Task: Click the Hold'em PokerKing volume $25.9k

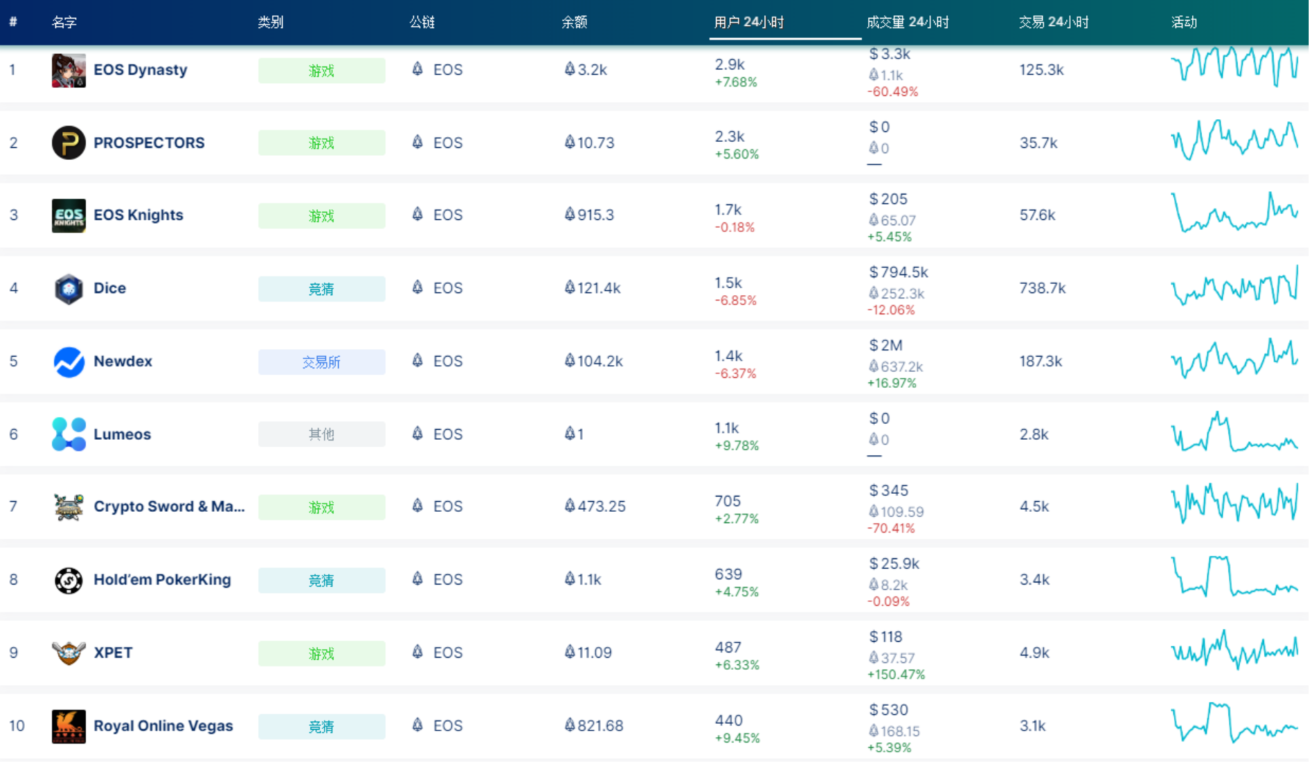Action: 894,564
